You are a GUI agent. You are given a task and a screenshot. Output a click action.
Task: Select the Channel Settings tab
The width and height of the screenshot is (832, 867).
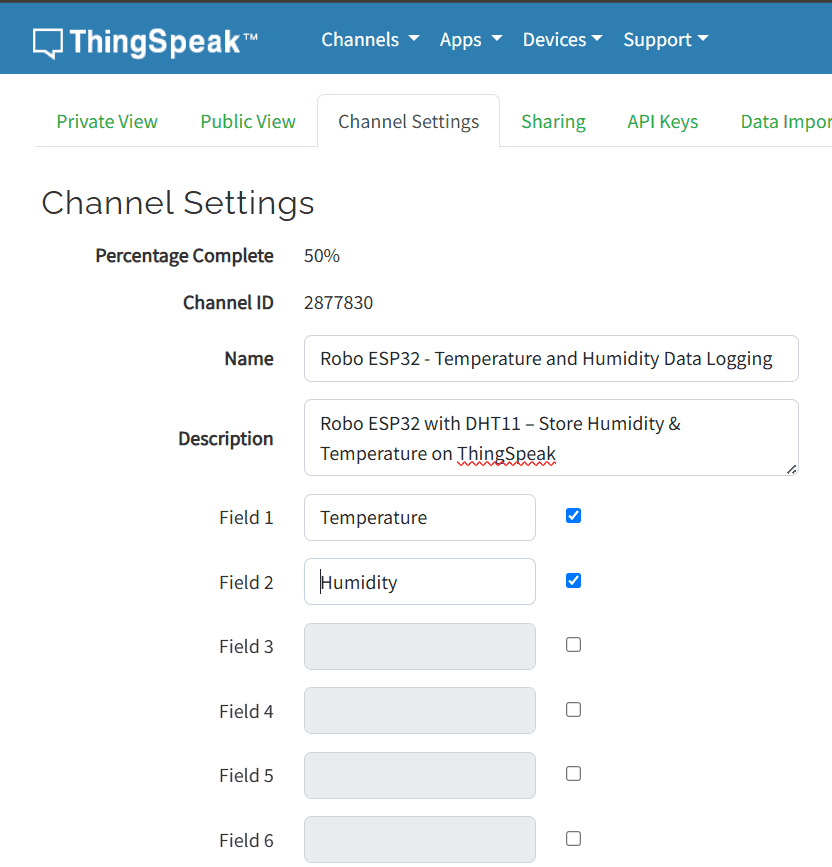408,121
